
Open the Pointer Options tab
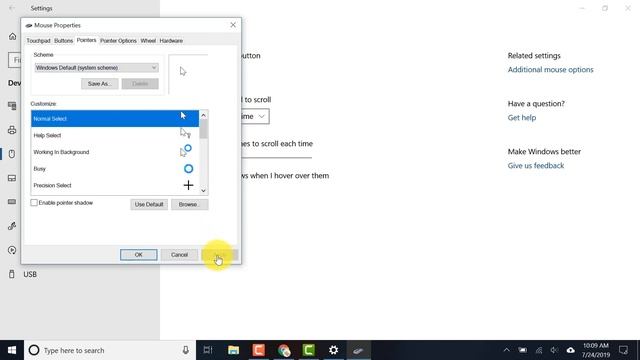pos(118,41)
